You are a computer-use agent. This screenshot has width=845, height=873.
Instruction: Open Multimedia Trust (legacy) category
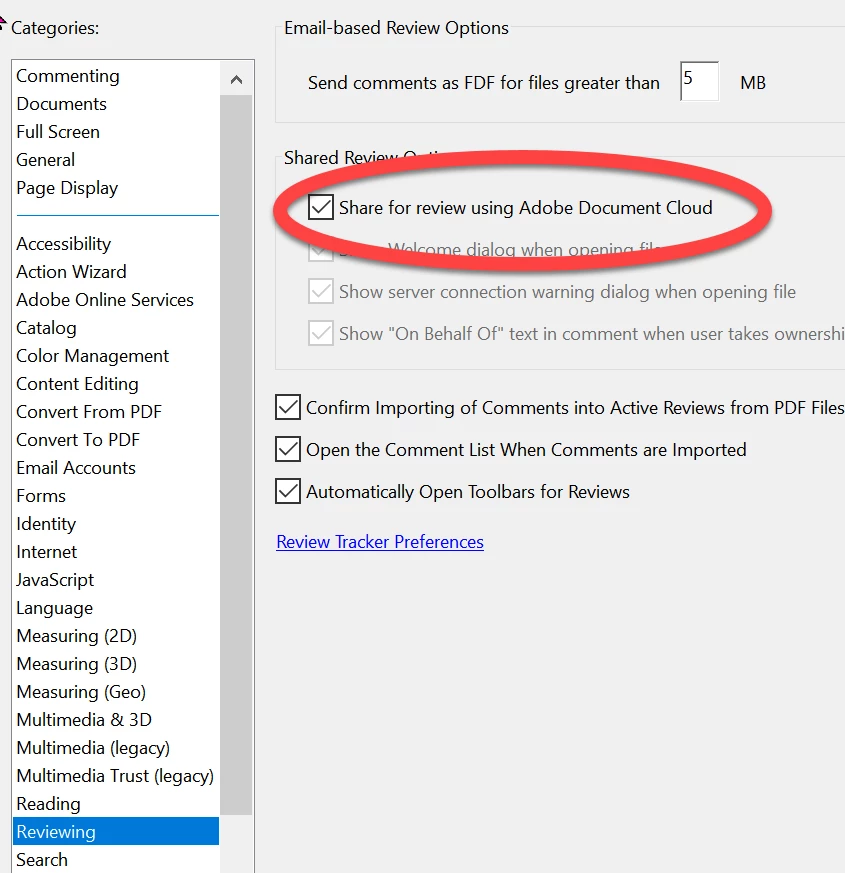coord(115,776)
